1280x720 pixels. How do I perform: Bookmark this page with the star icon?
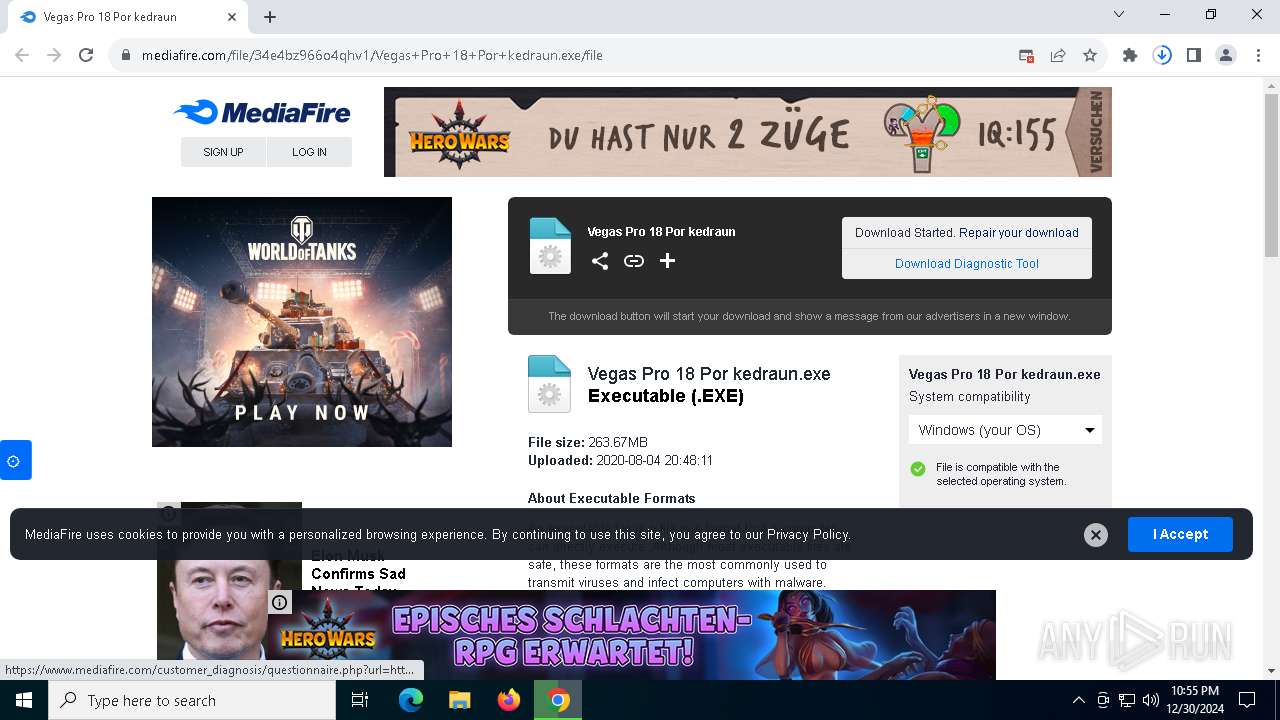1090,55
